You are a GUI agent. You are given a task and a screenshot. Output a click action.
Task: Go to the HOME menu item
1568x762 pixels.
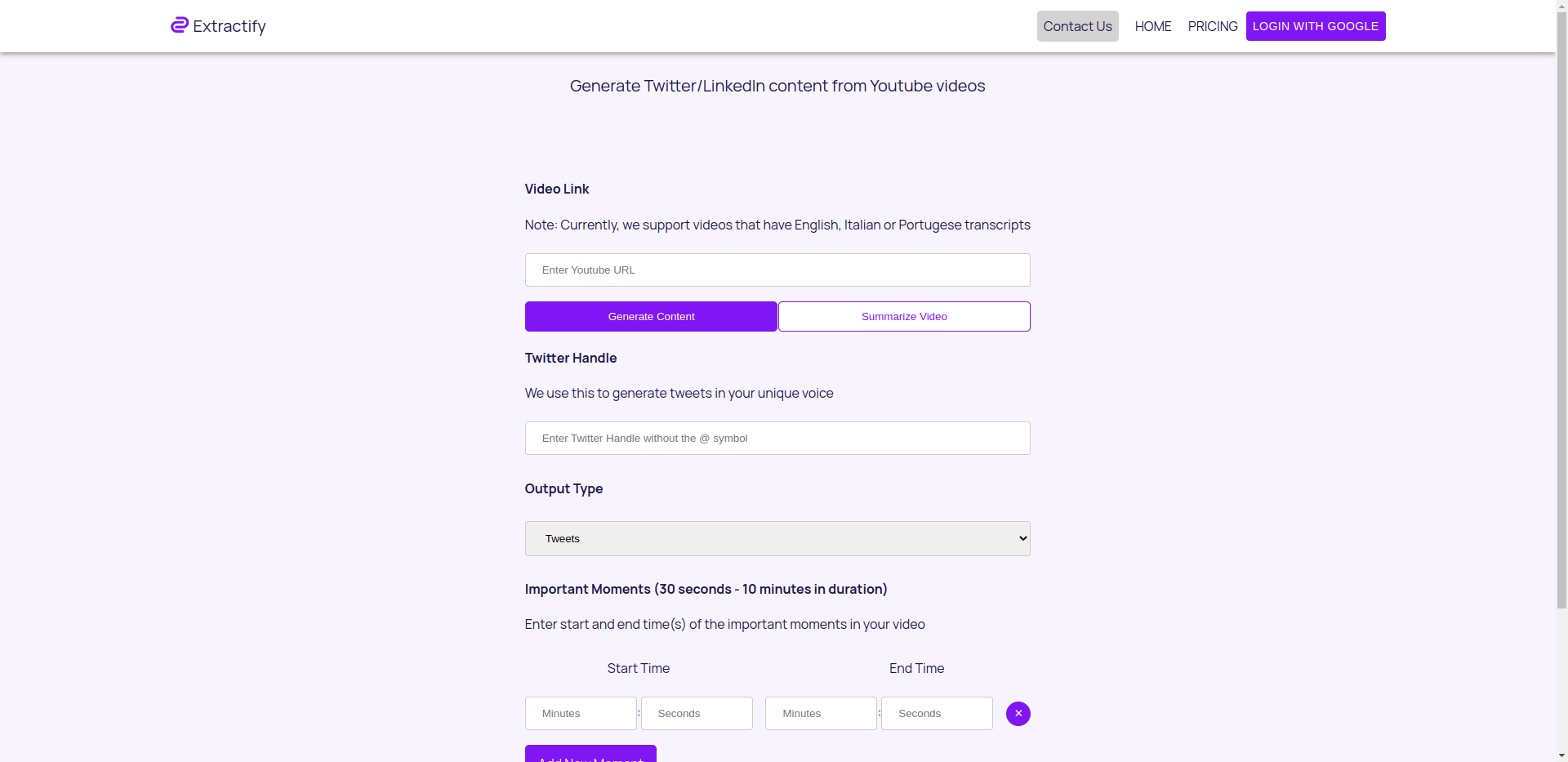point(1152,26)
